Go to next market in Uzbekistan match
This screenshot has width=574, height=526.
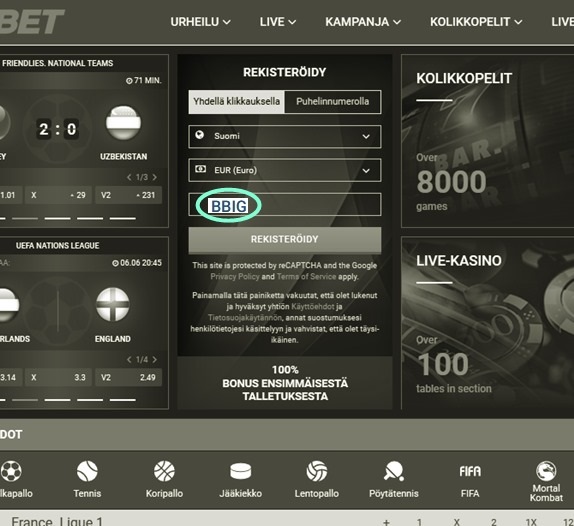(155, 178)
